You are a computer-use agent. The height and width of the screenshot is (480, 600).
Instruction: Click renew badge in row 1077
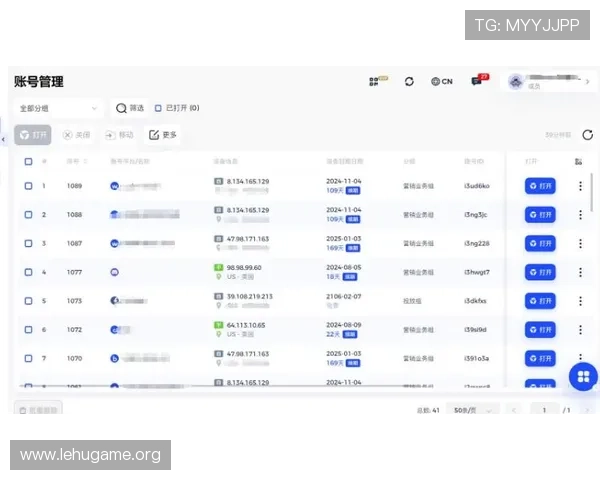pos(350,277)
